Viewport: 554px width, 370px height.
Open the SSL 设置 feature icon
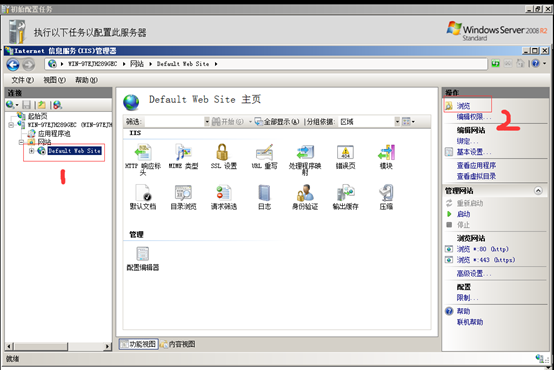coord(223,157)
